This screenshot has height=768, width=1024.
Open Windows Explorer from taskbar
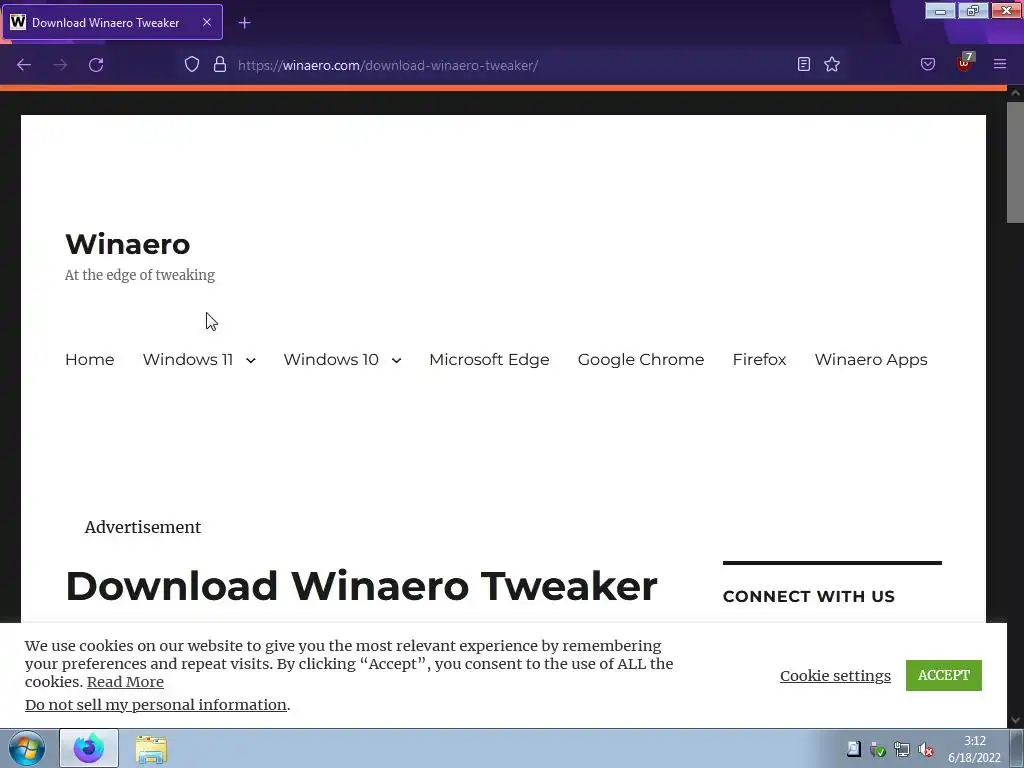(x=151, y=749)
